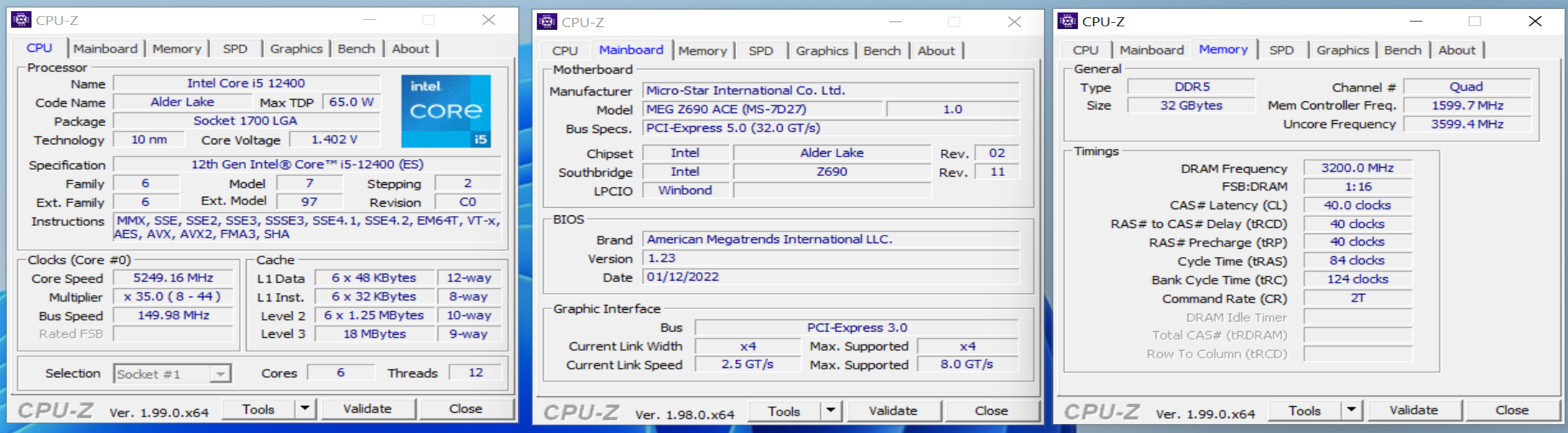Open SPD tab in left window
The width and height of the screenshot is (1568, 433).
[x=235, y=49]
